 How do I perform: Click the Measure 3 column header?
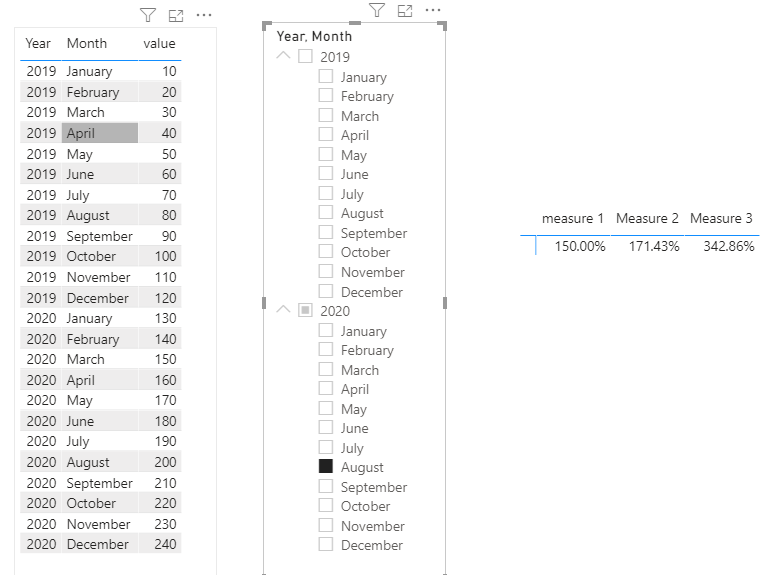point(721,218)
